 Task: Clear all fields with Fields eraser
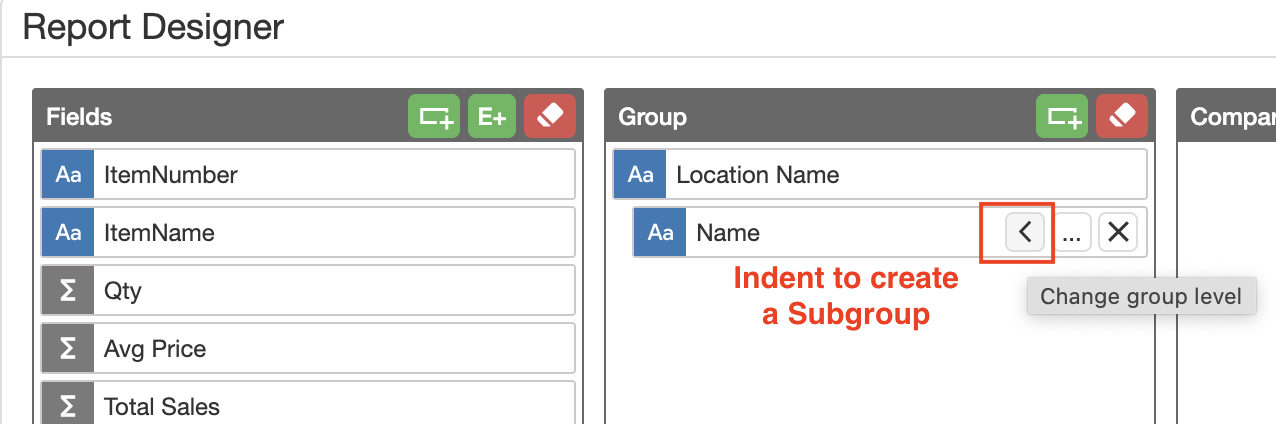550,116
